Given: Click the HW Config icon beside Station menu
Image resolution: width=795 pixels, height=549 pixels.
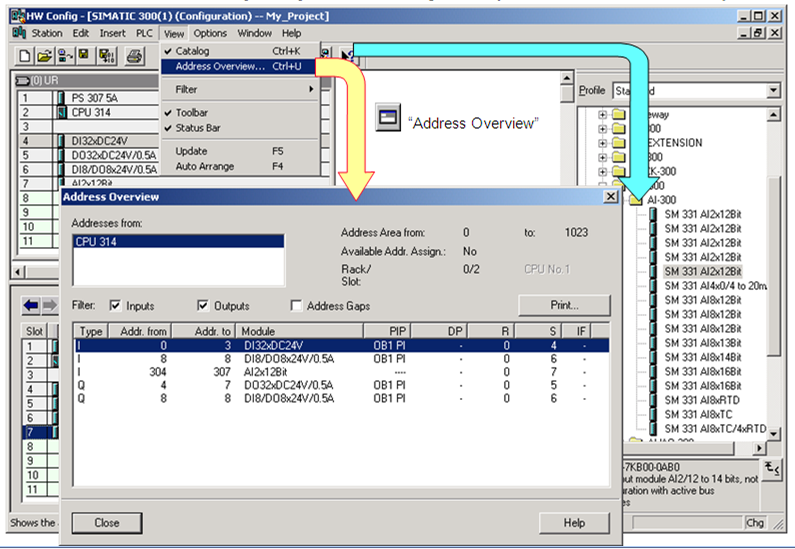Looking at the screenshot, I should (19, 33).
